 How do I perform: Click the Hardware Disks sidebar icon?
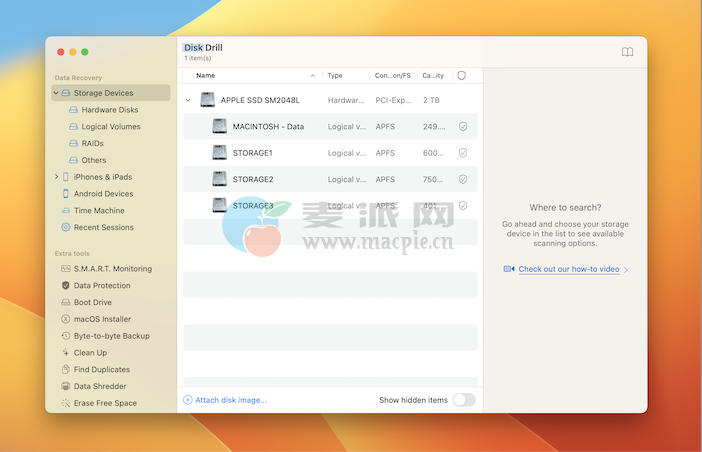73,110
